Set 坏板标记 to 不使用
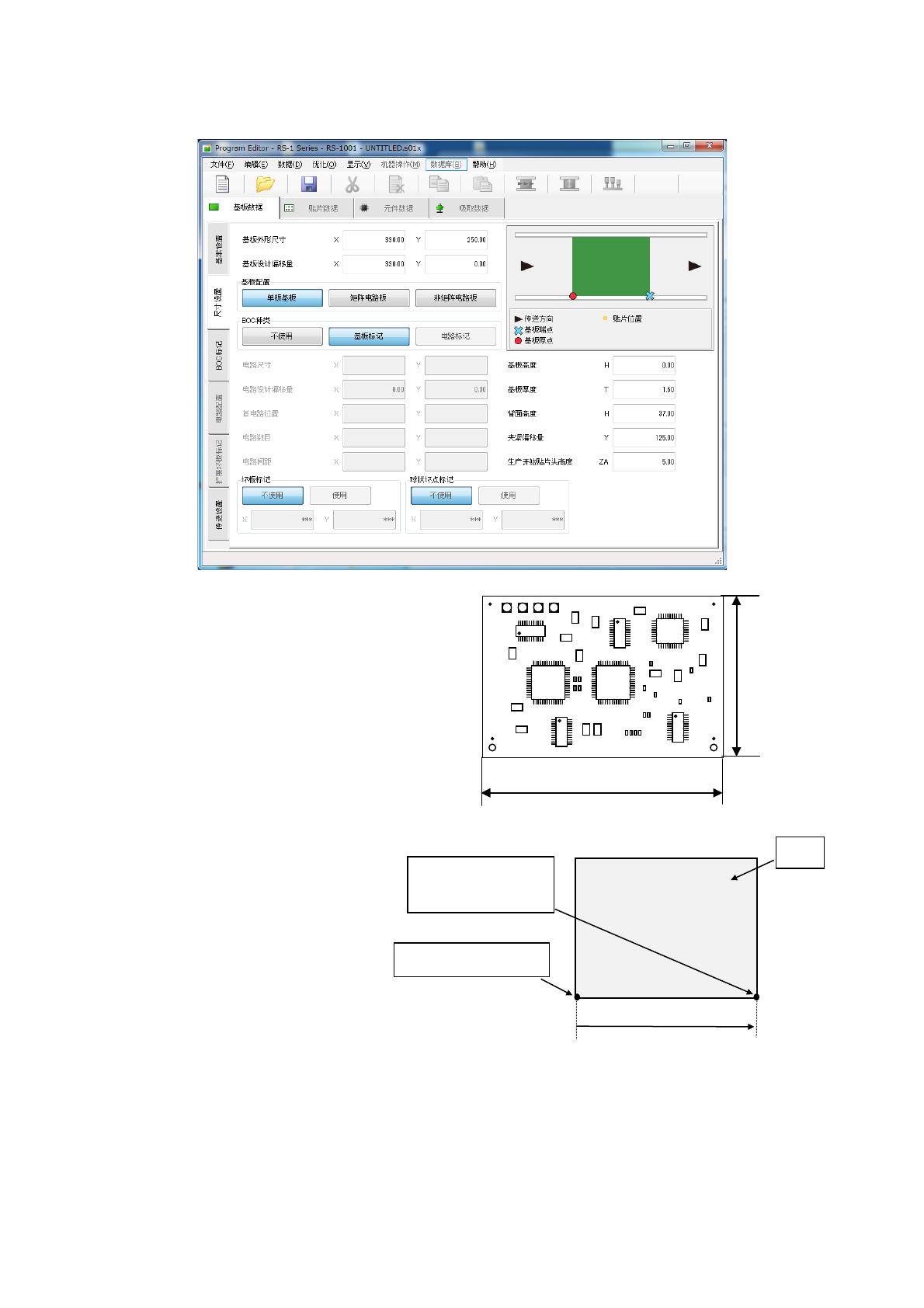Image resolution: width=924 pixels, height=1308 pixels. pyautogui.click(x=273, y=496)
